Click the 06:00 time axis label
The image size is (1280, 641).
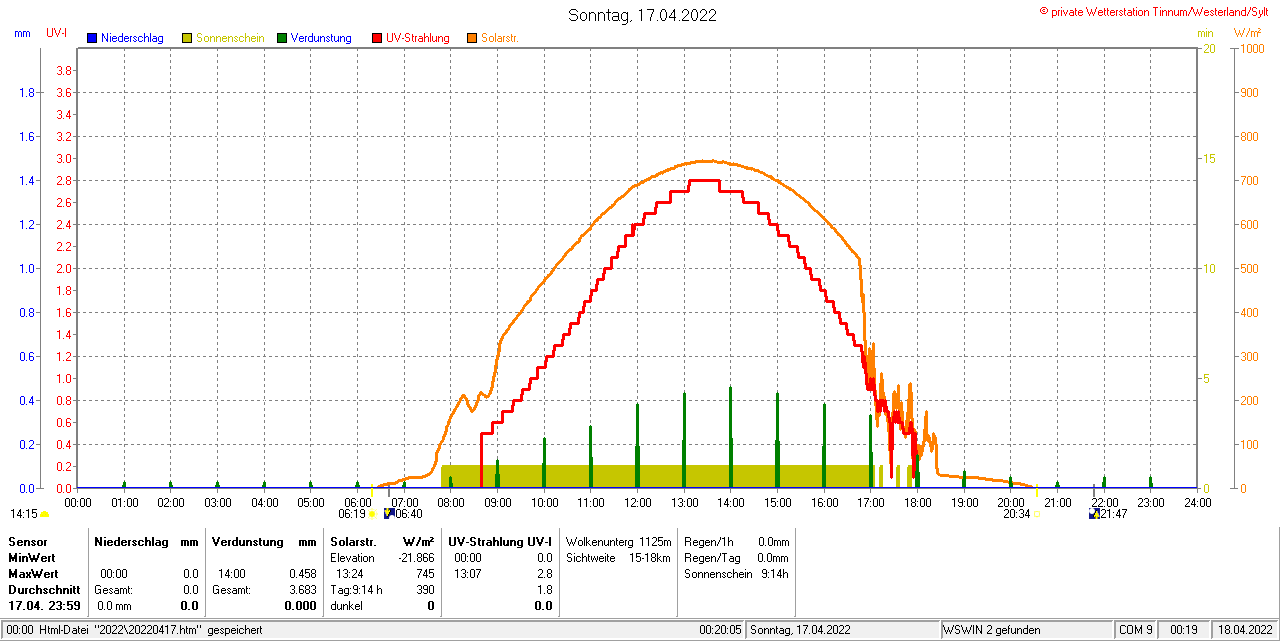coord(358,502)
